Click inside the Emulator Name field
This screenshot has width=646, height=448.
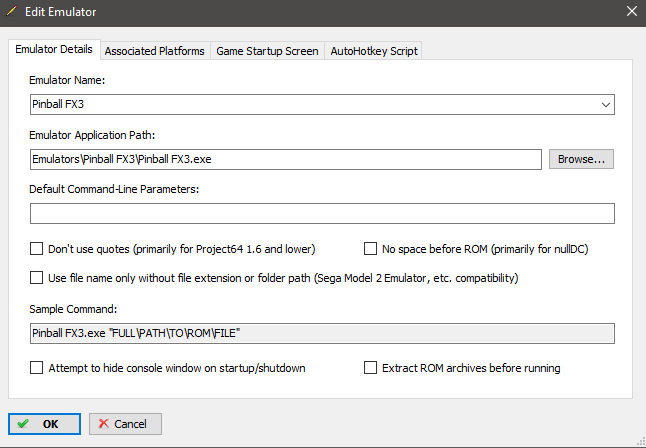[x=322, y=105]
